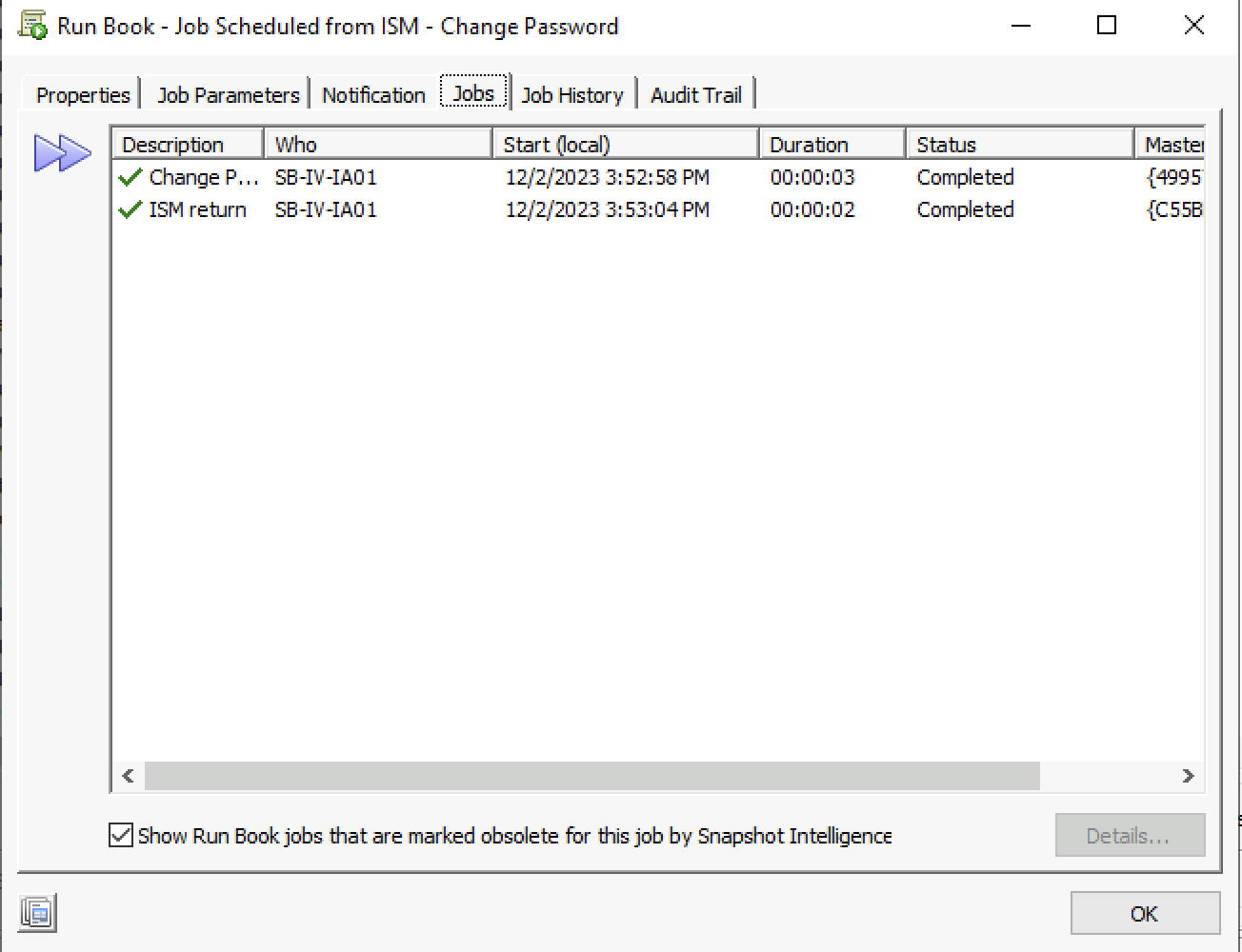This screenshot has width=1242, height=952.
Task: Select the ISM return job row
Action: [659, 209]
